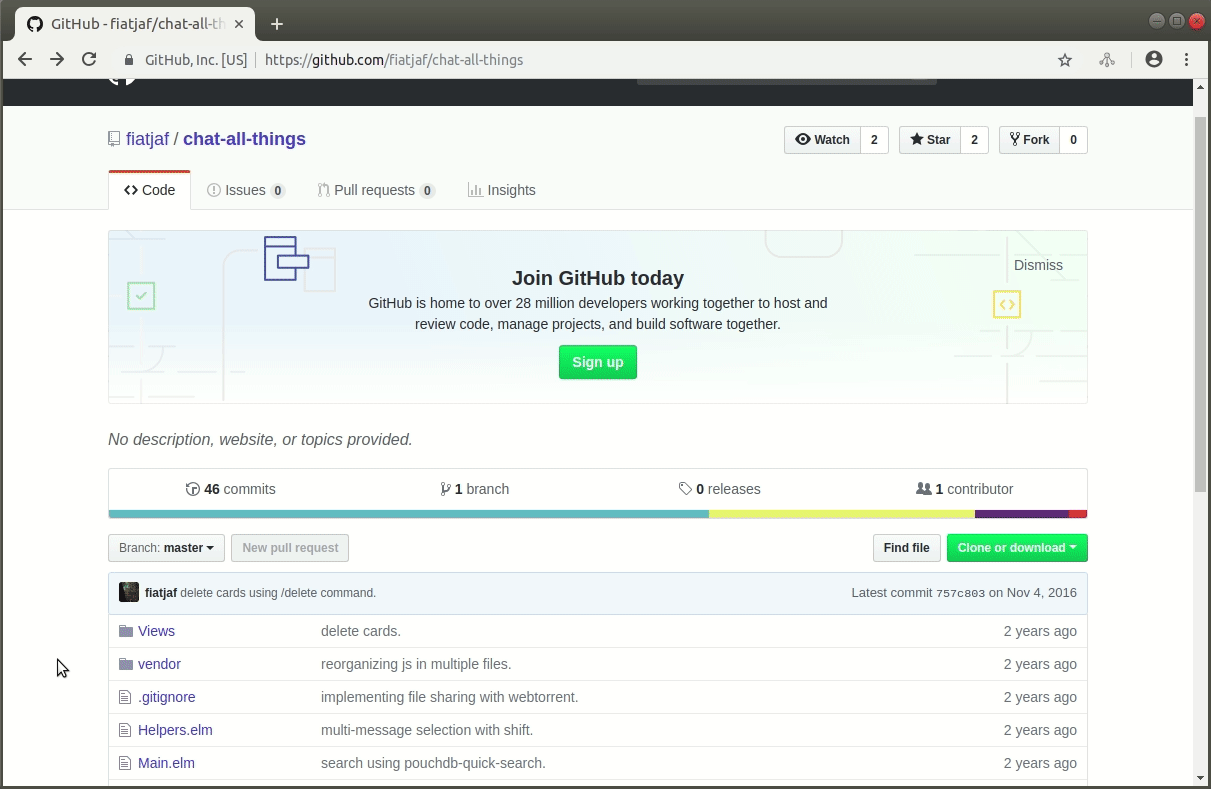This screenshot has width=1211, height=789.
Task: Open the Helpers.elm file
Action: [x=175, y=730]
